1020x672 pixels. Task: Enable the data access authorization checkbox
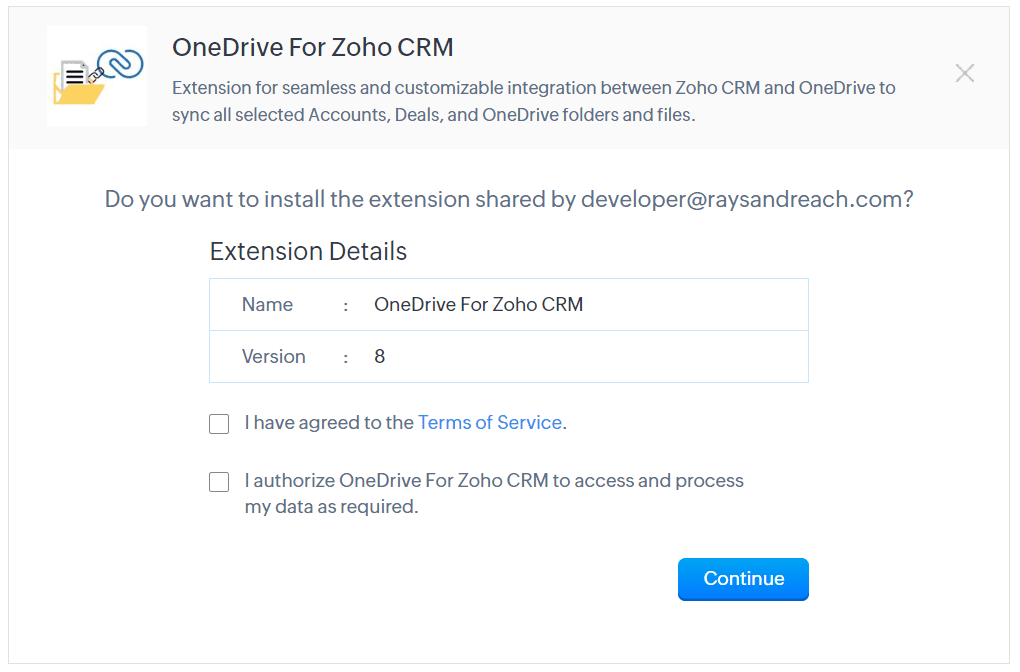219,482
